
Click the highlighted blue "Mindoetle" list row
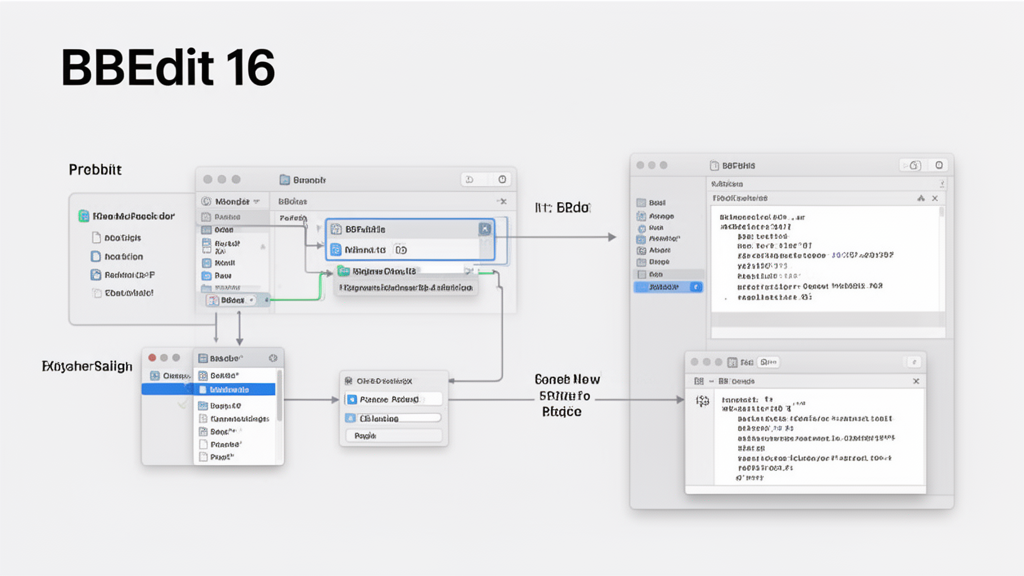[236, 389]
